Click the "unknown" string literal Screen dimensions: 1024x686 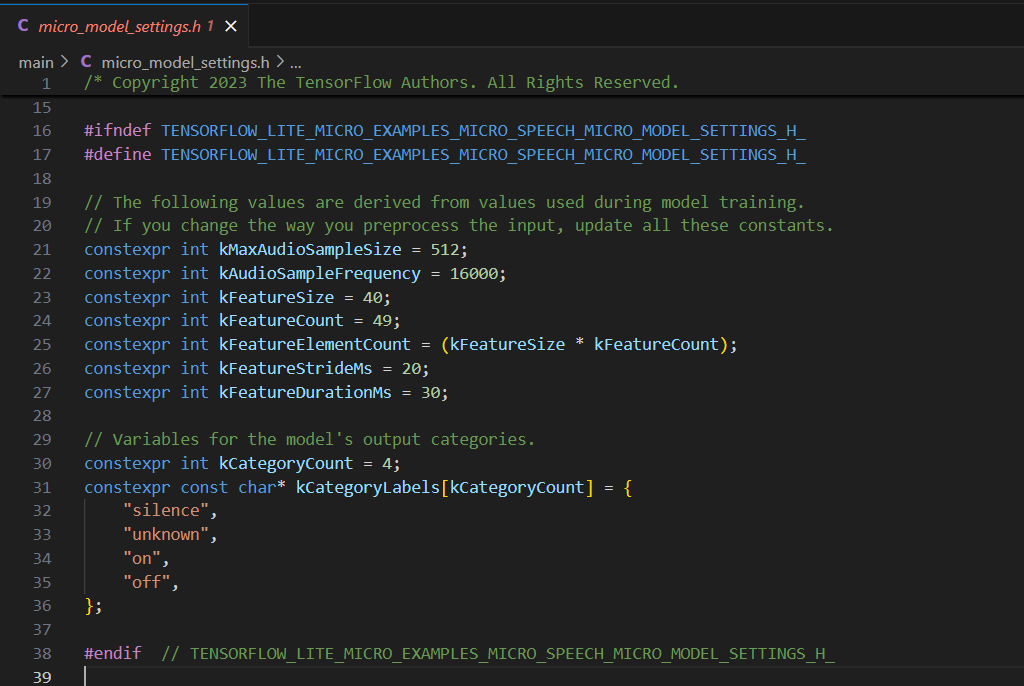click(166, 535)
